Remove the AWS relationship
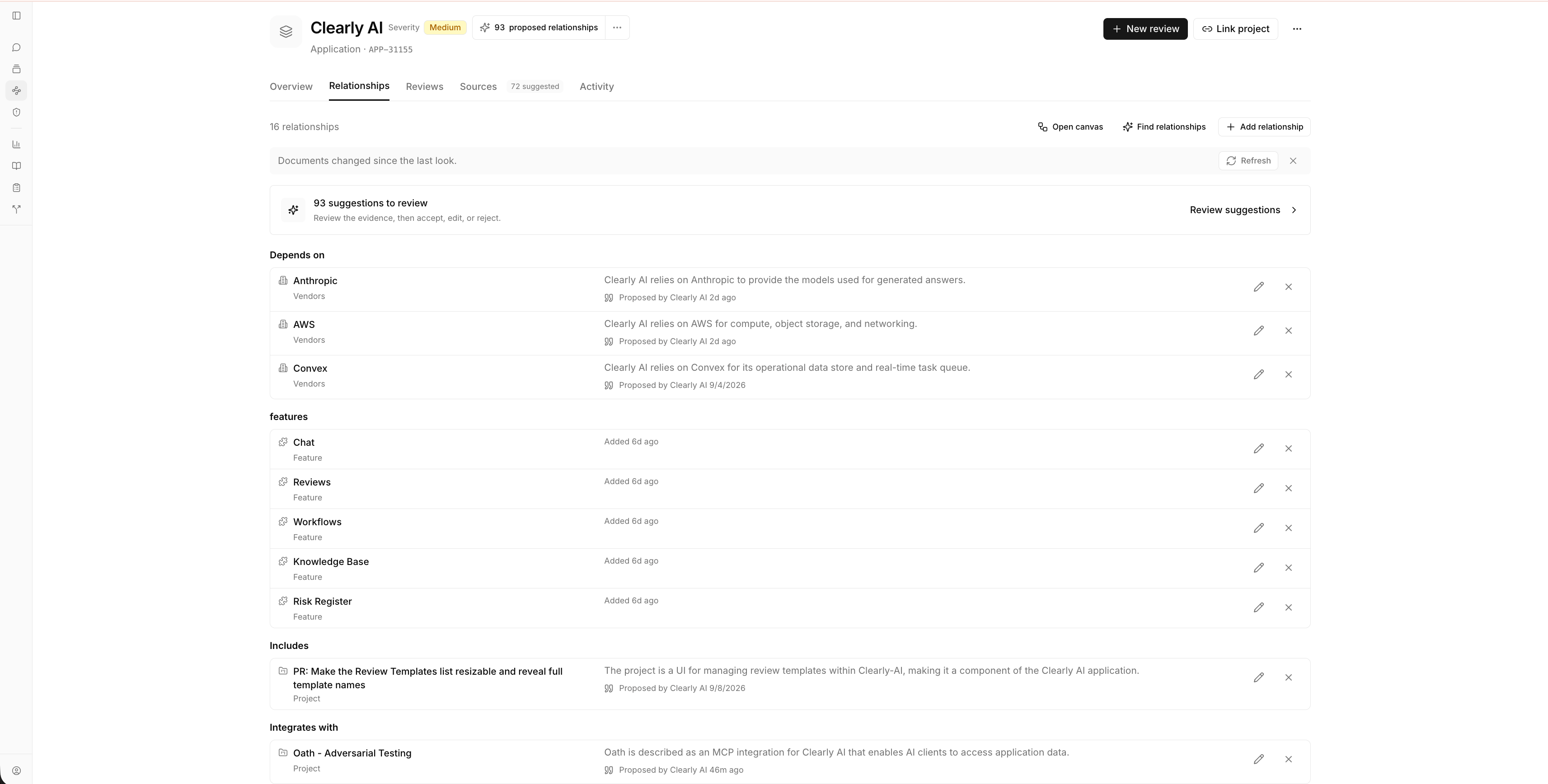This screenshot has width=1548, height=784. [x=1288, y=331]
